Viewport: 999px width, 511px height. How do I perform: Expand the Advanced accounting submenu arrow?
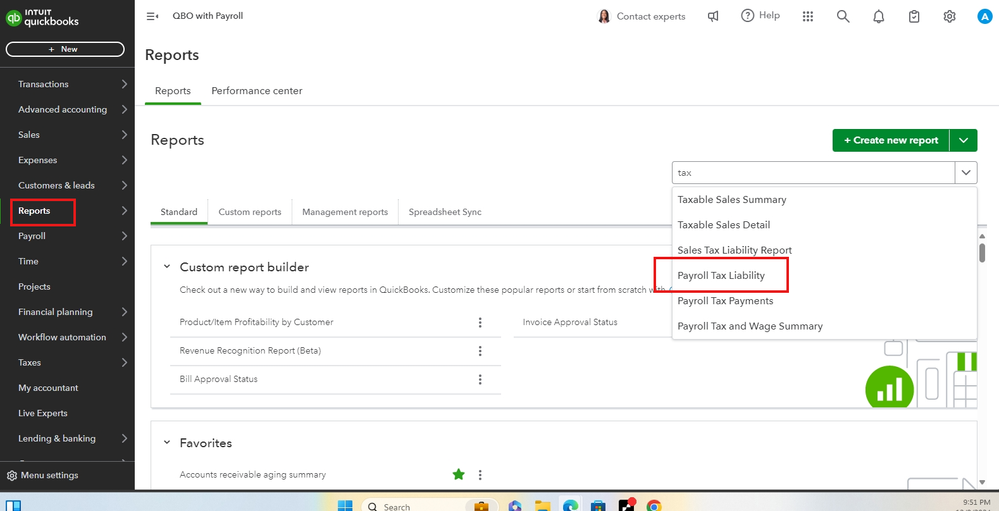[x=124, y=110]
